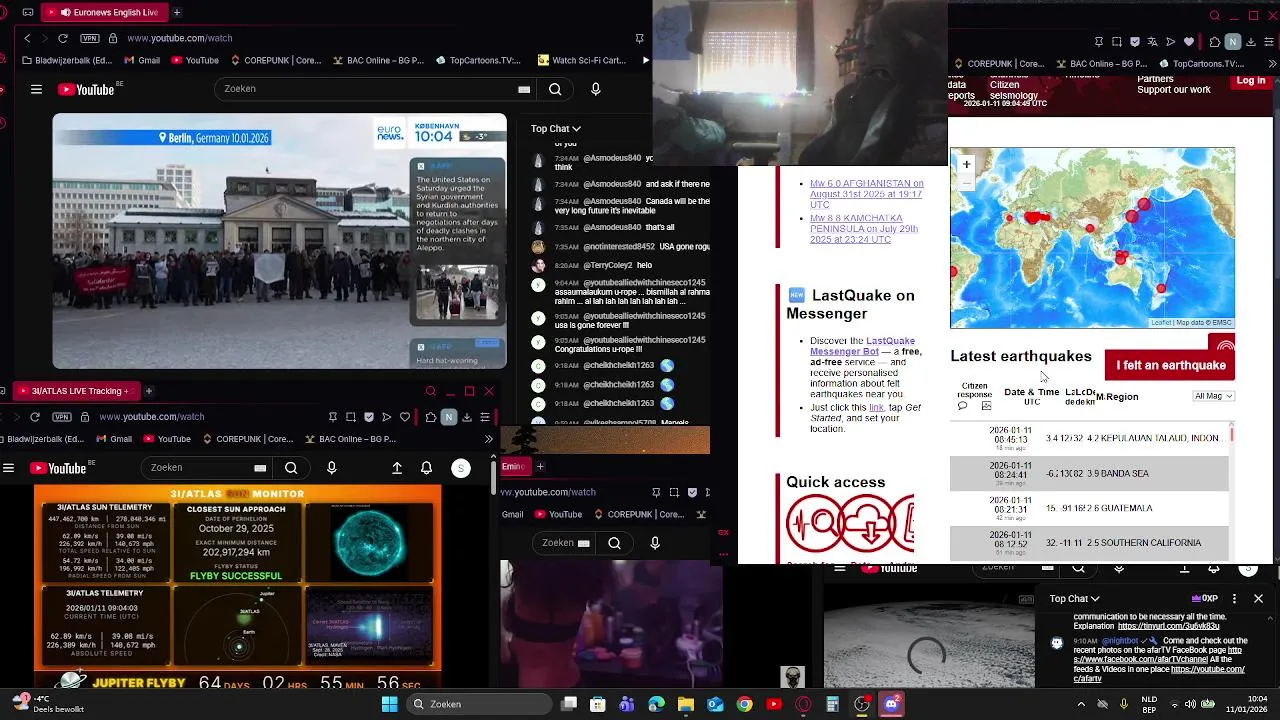Screen dimensions: 1280x720
Task: Click the Log in button on EMSC page
Action: (1250, 81)
